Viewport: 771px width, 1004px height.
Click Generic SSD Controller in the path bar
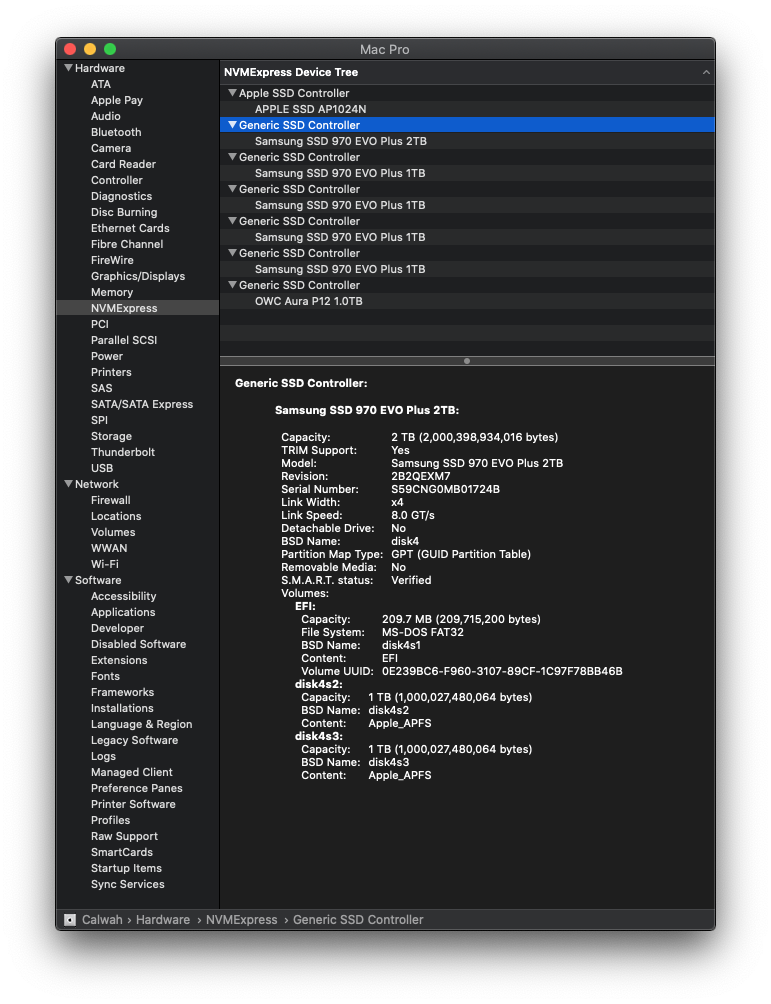358,919
